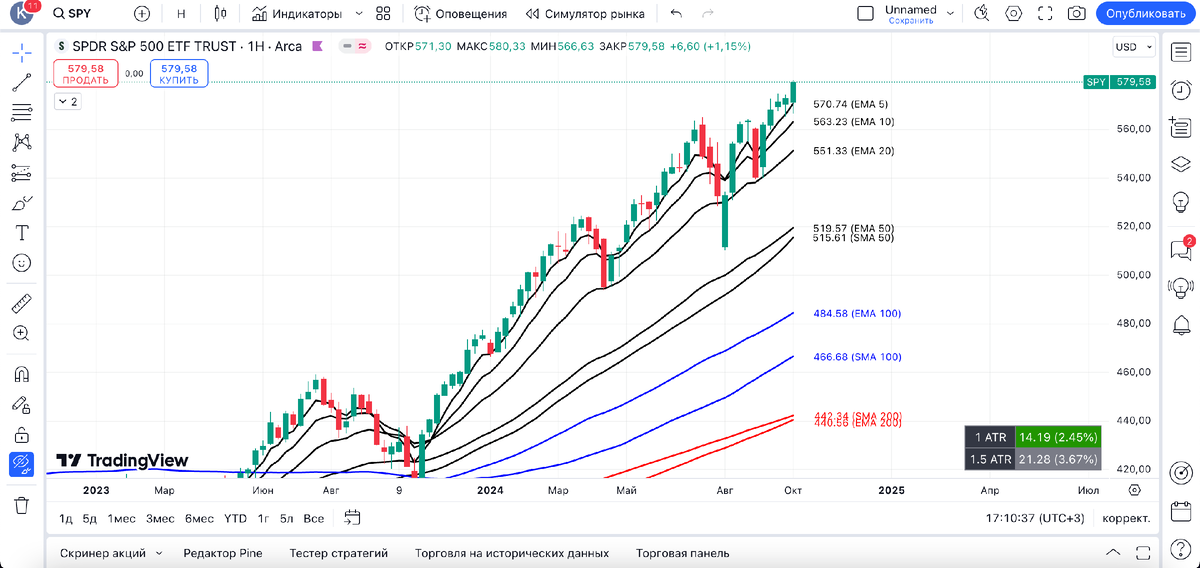Open the candlestick chart type selector
This screenshot has width=1200, height=568.
pyautogui.click(x=221, y=14)
